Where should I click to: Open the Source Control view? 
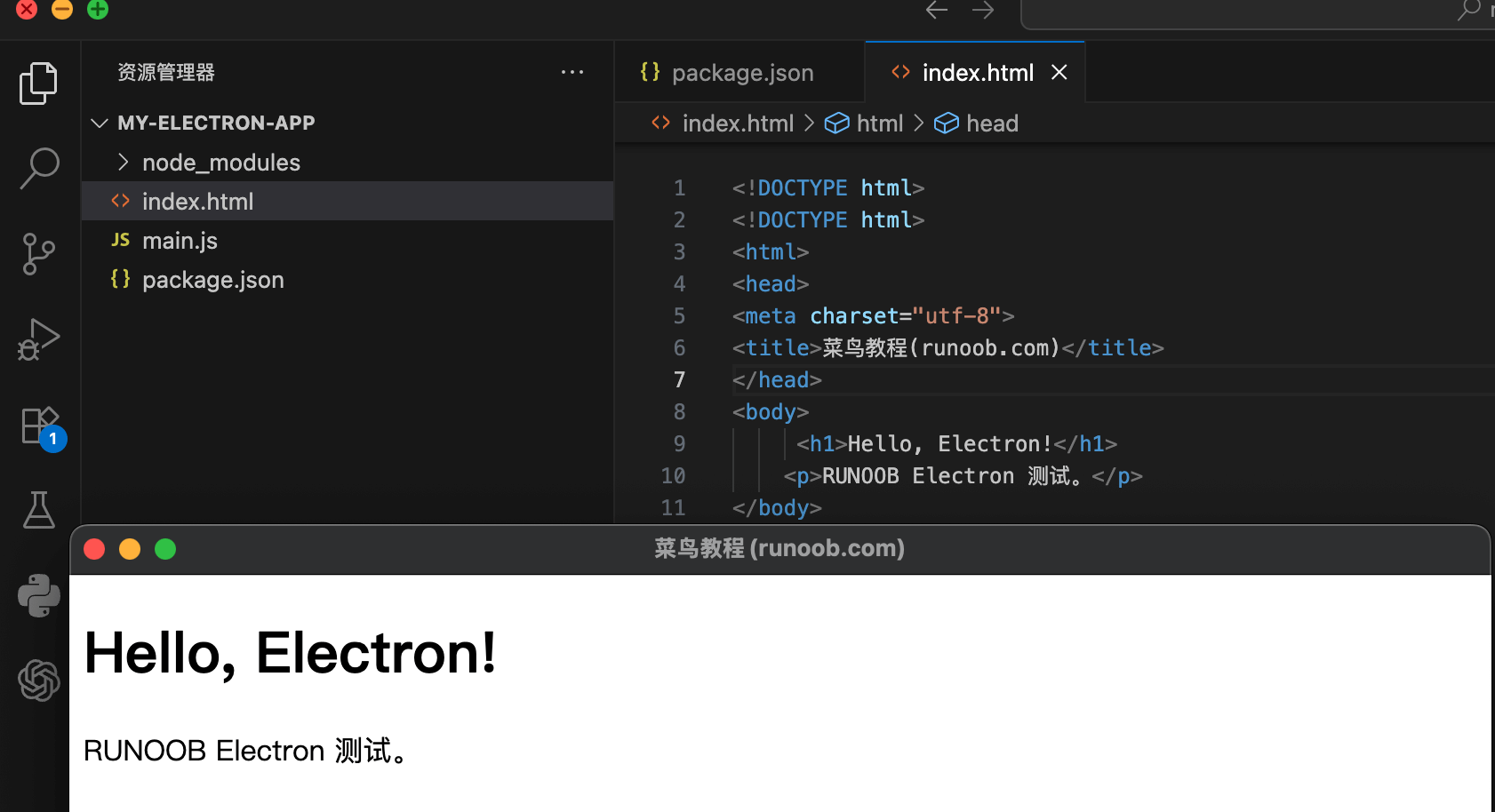pyautogui.click(x=38, y=254)
